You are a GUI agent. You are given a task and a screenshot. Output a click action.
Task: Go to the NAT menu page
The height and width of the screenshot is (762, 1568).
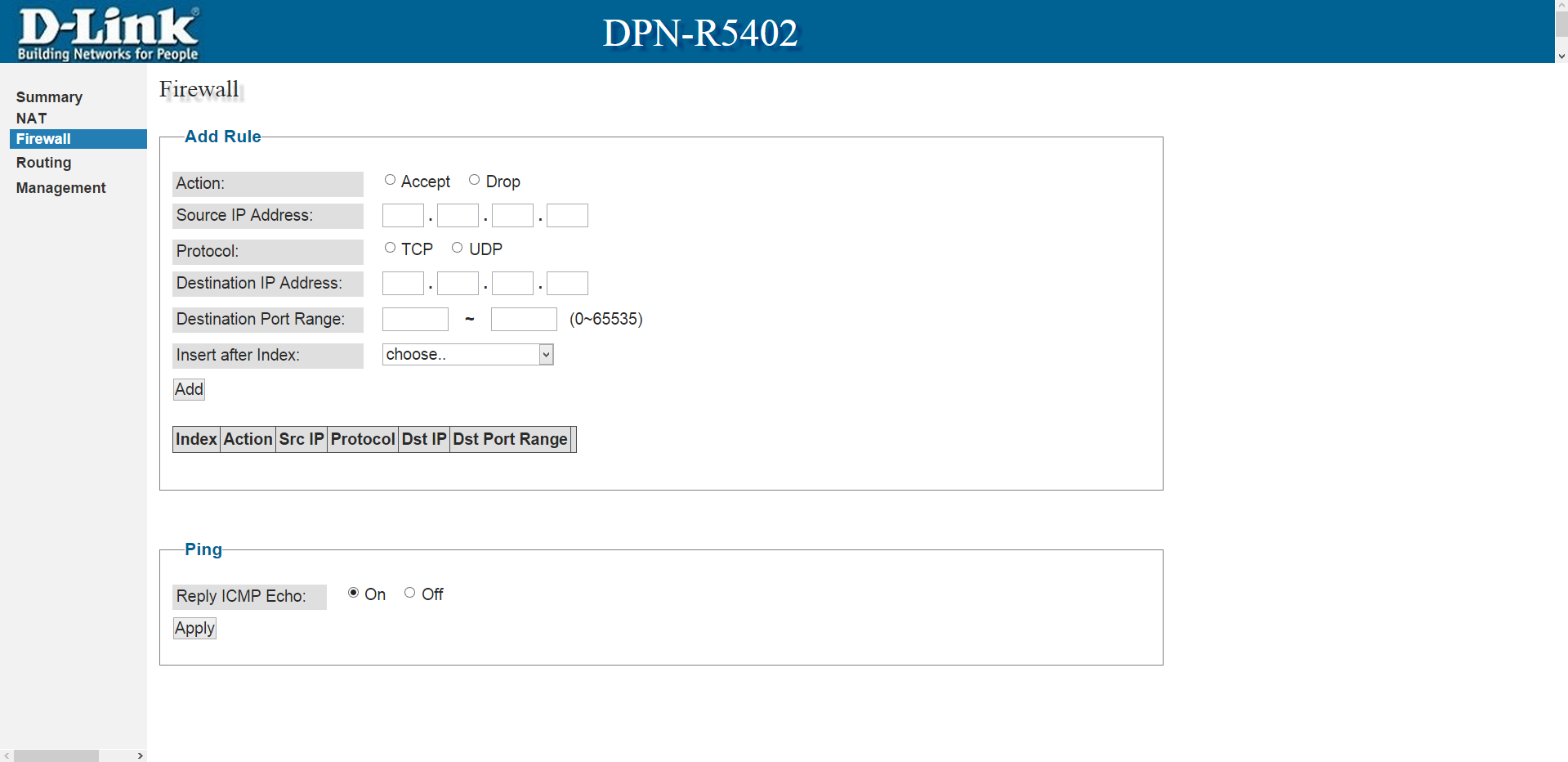[x=31, y=119]
